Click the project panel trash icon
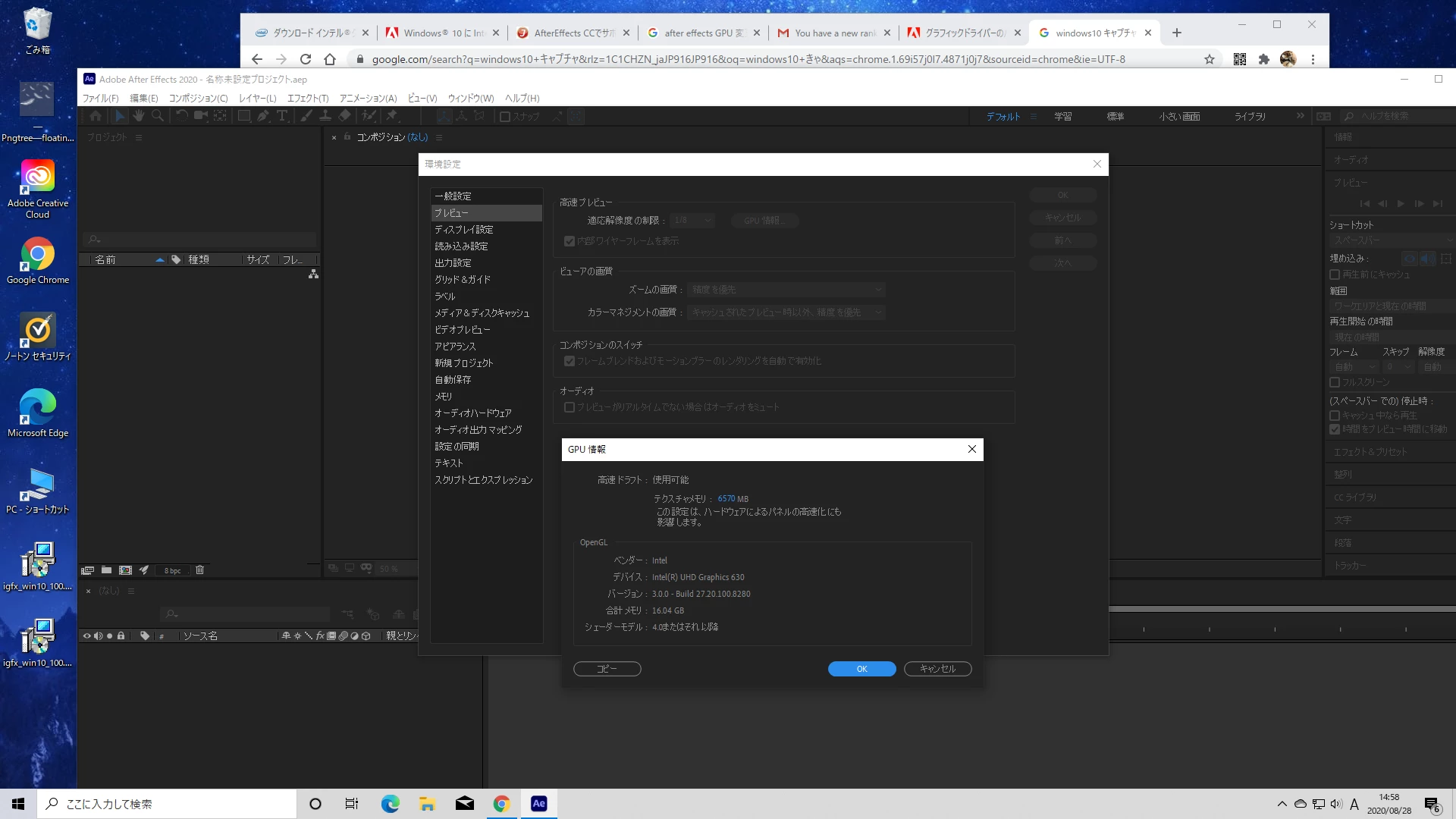1456x819 pixels. click(200, 570)
